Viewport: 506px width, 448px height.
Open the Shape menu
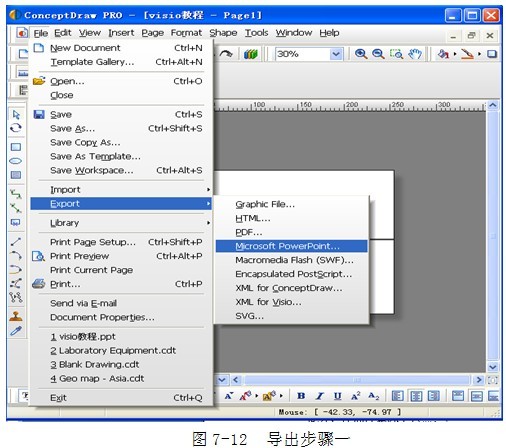[223, 33]
